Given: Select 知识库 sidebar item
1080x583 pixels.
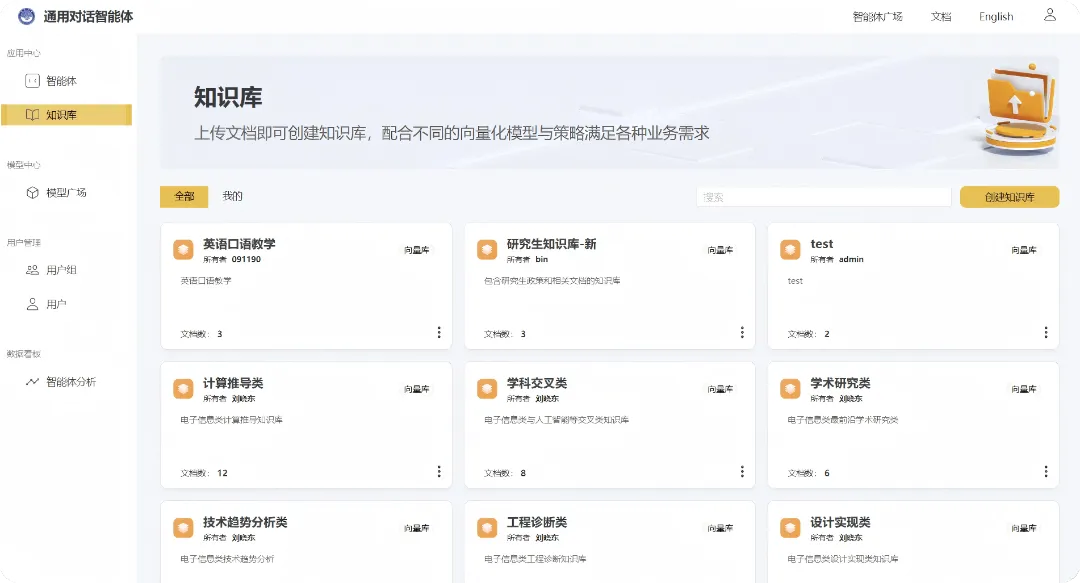Looking at the screenshot, I should coord(66,114).
